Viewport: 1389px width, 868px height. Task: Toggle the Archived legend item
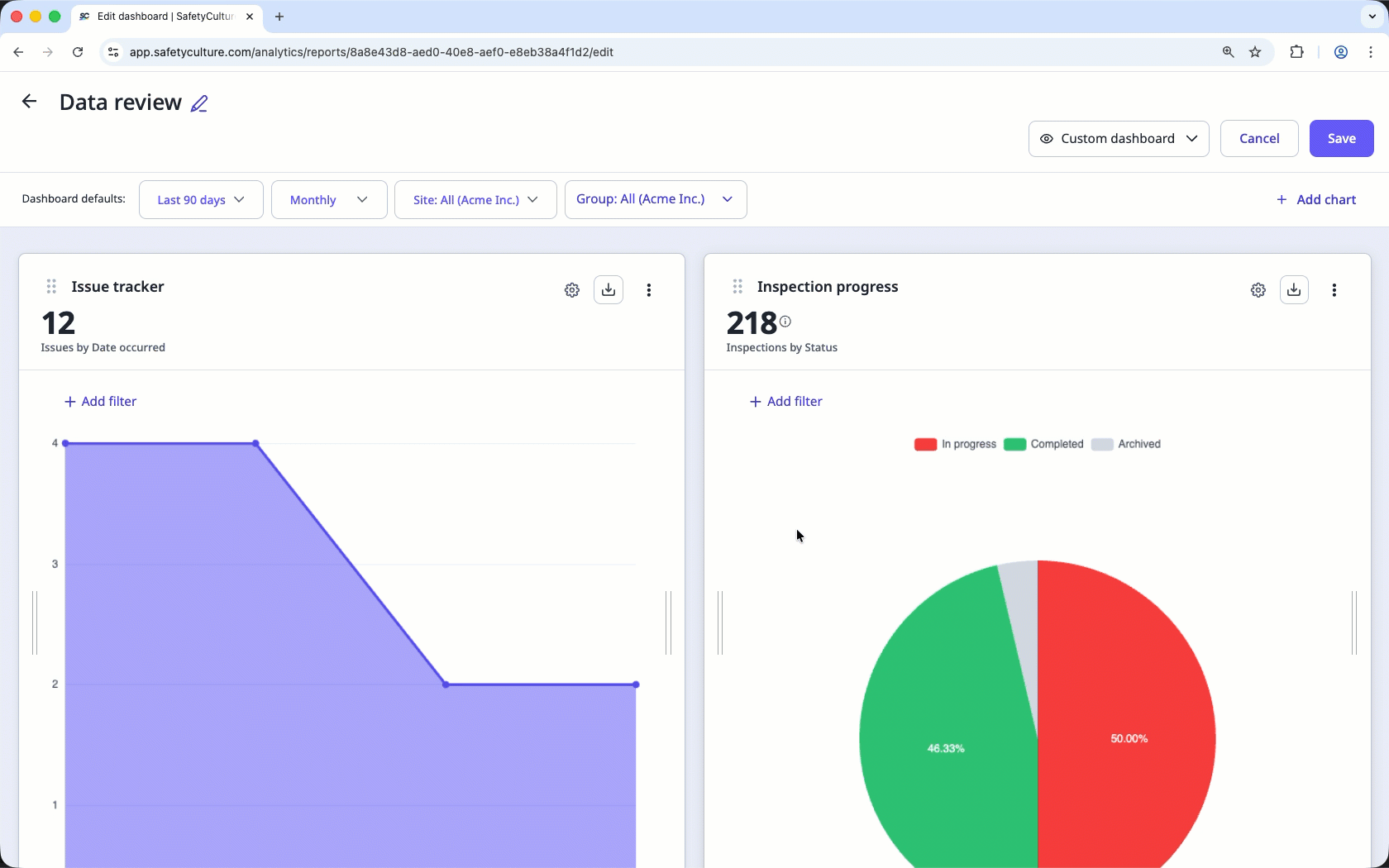coord(1126,444)
